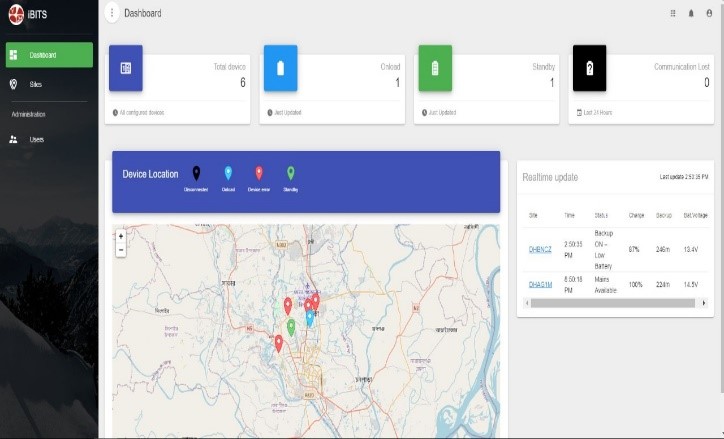
Task: Zoom in on the map
Action: [x=121, y=236]
